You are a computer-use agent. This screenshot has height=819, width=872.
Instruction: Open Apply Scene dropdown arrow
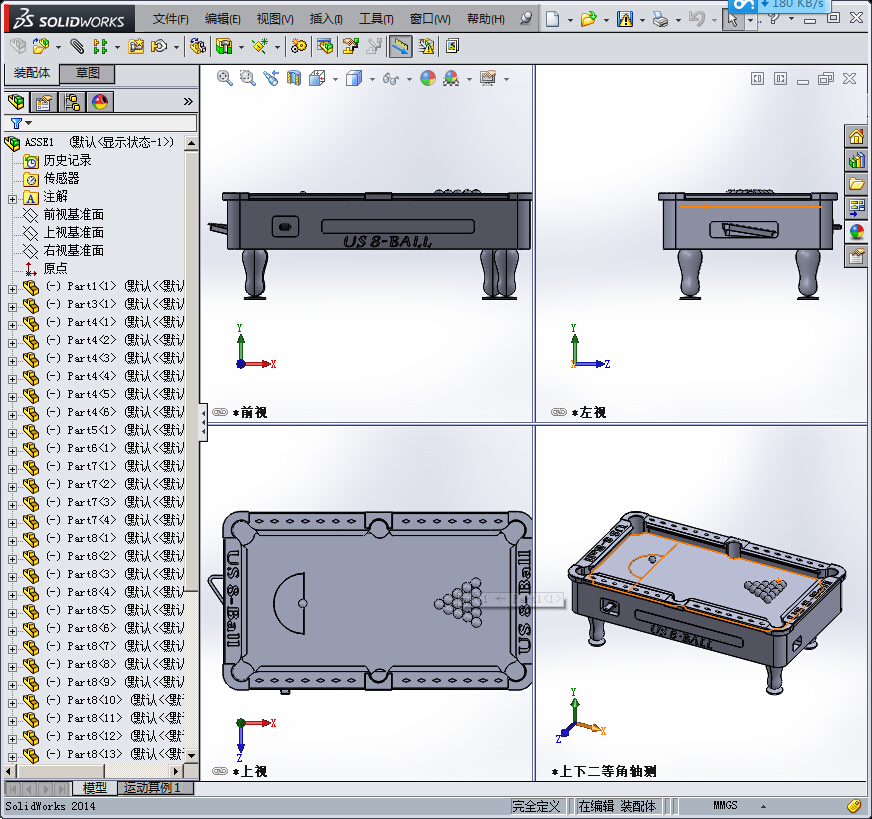(x=469, y=79)
